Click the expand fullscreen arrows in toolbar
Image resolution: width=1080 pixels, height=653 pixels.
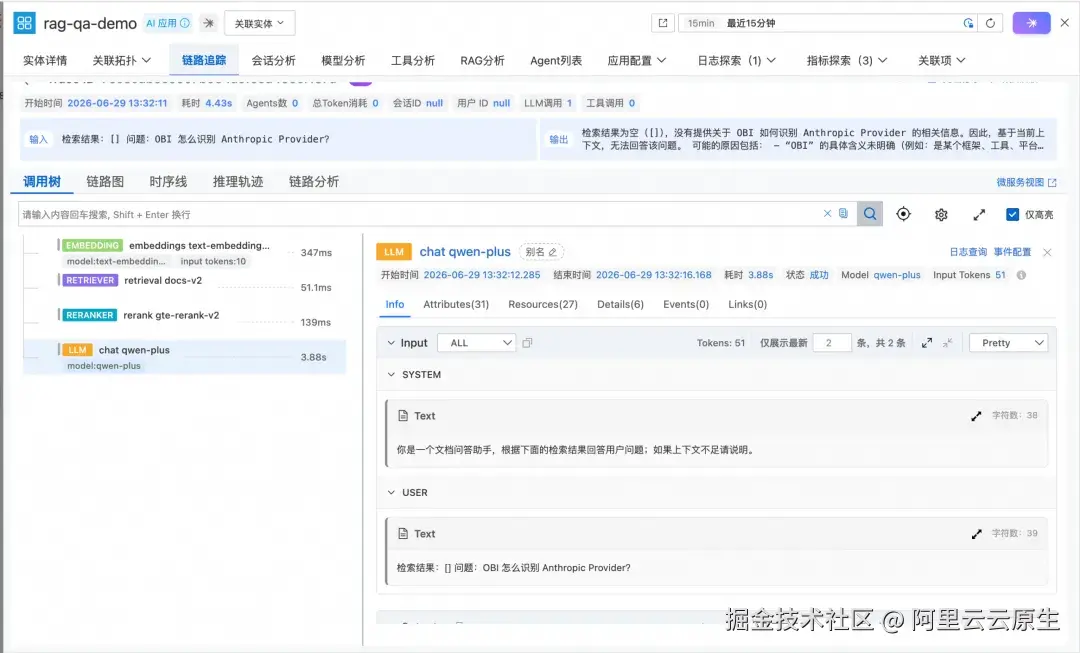pyautogui.click(x=979, y=215)
